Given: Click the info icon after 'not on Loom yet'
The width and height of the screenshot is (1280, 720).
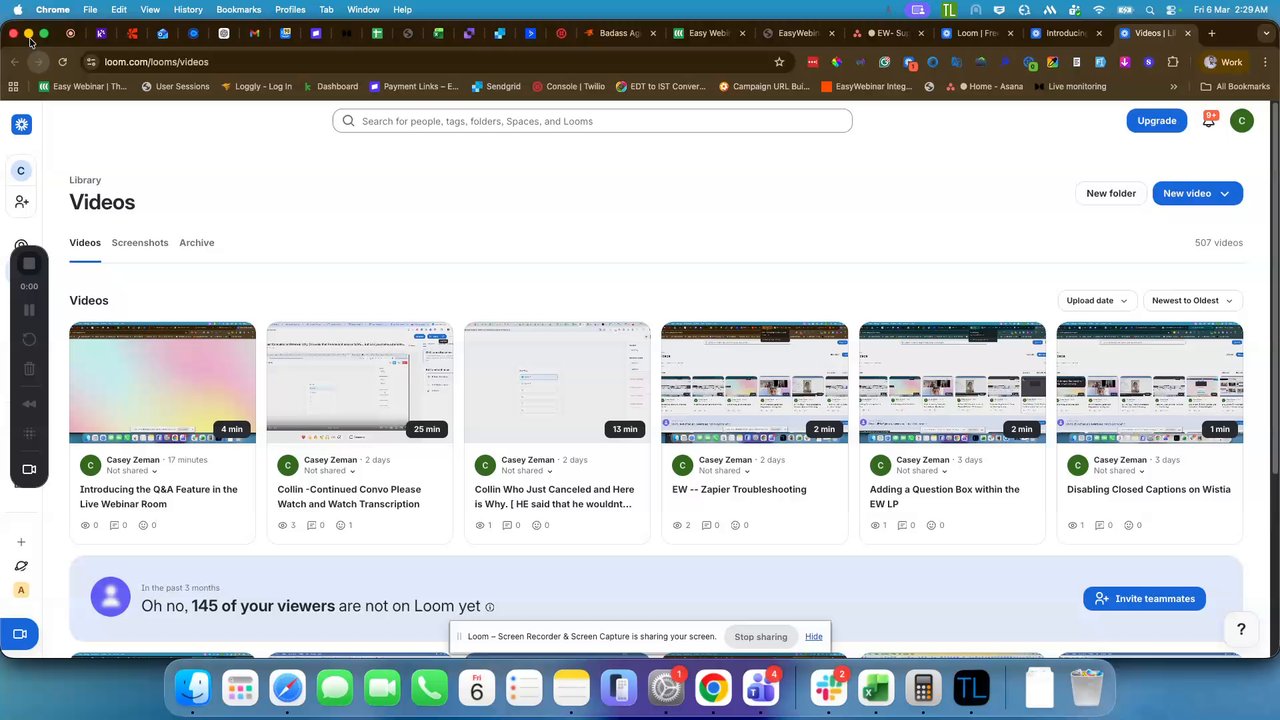Looking at the screenshot, I should click(x=490, y=607).
